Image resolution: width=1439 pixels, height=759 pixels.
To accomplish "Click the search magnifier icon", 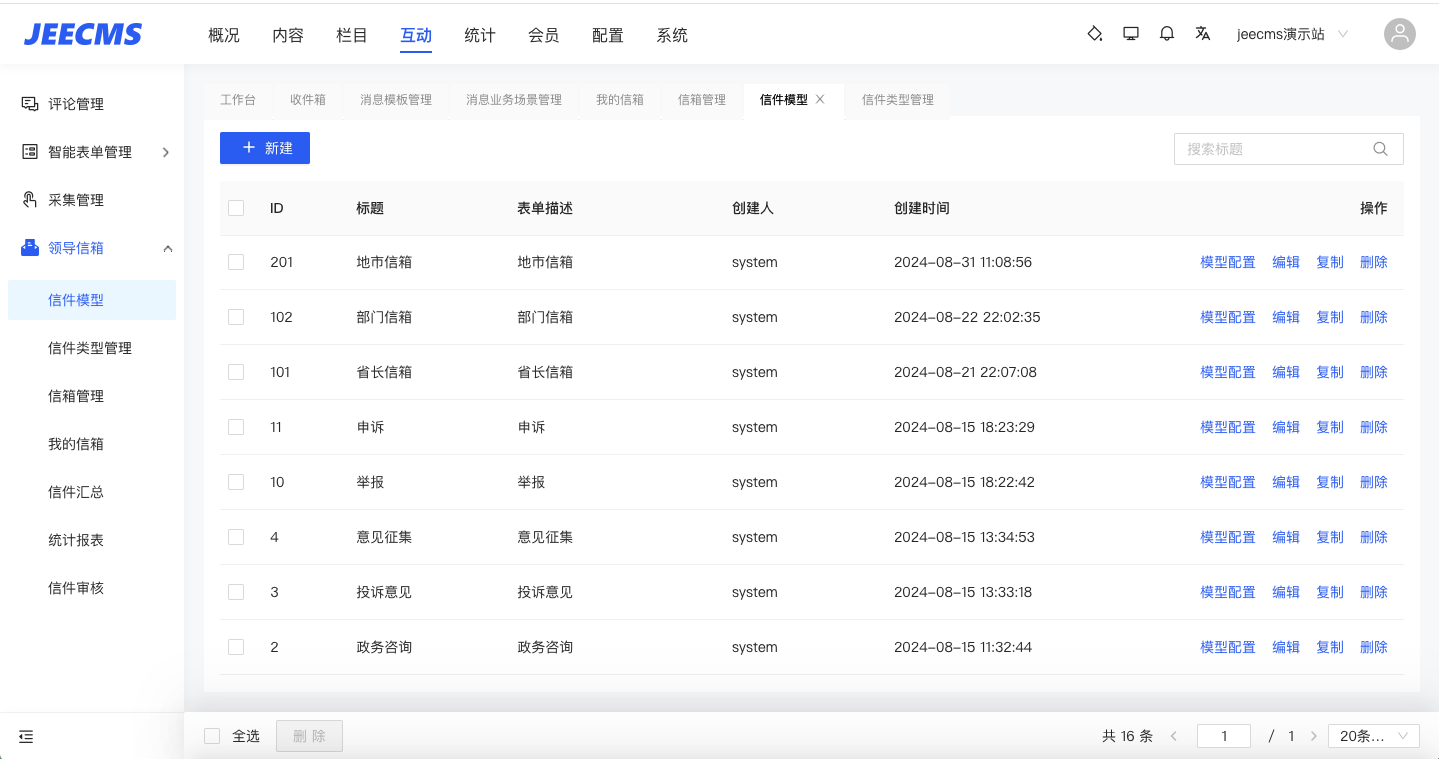I will coord(1381,149).
